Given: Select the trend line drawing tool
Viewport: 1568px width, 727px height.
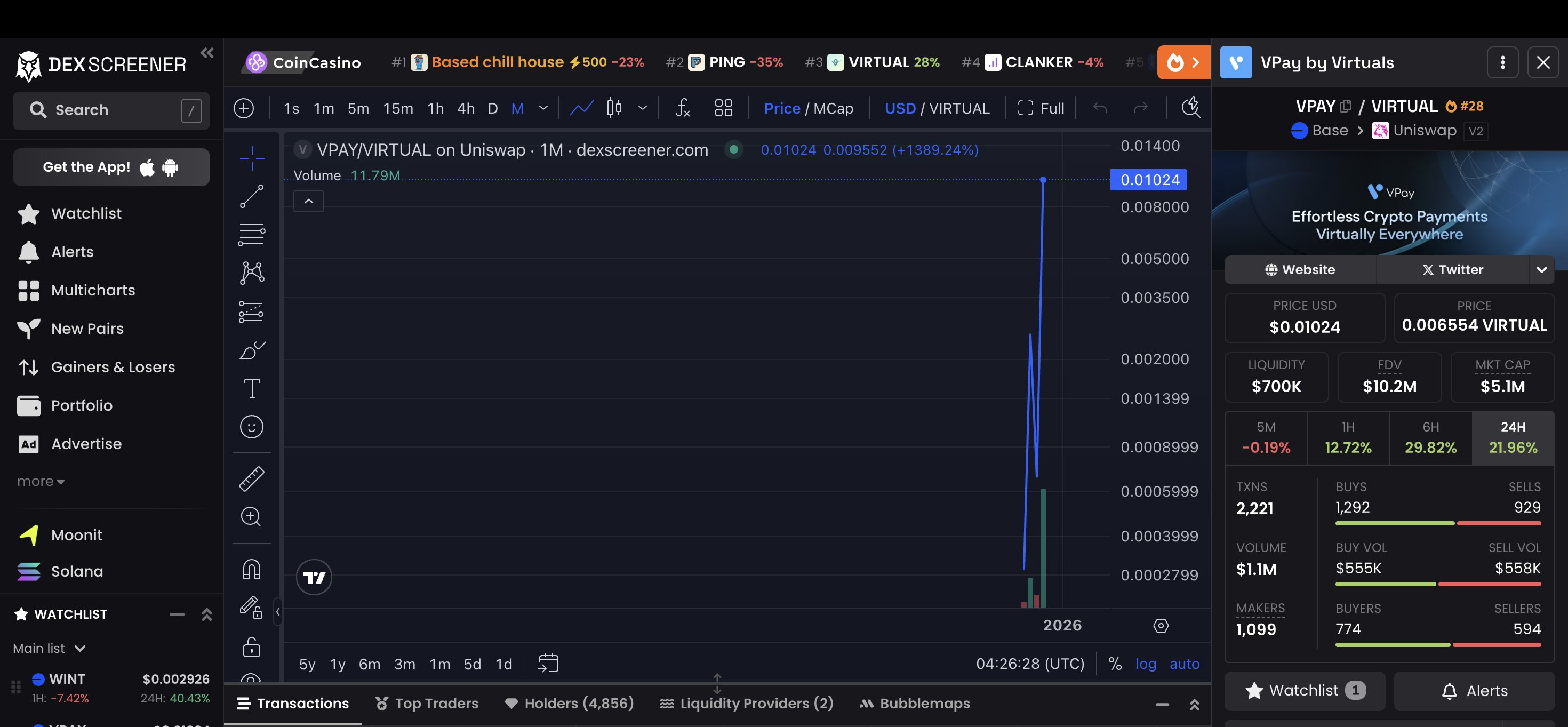Looking at the screenshot, I should (251, 197).
